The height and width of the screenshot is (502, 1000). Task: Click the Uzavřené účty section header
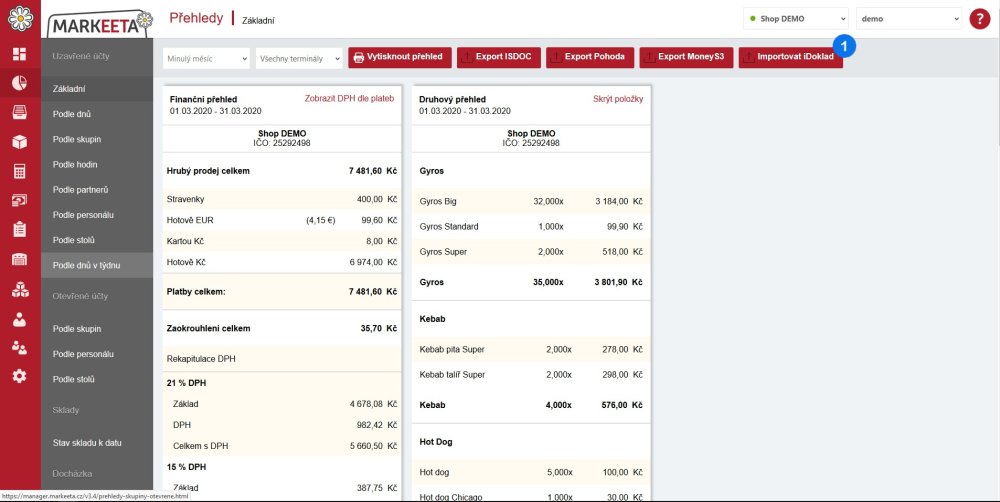pyautogui.click(x=81, y=56)
